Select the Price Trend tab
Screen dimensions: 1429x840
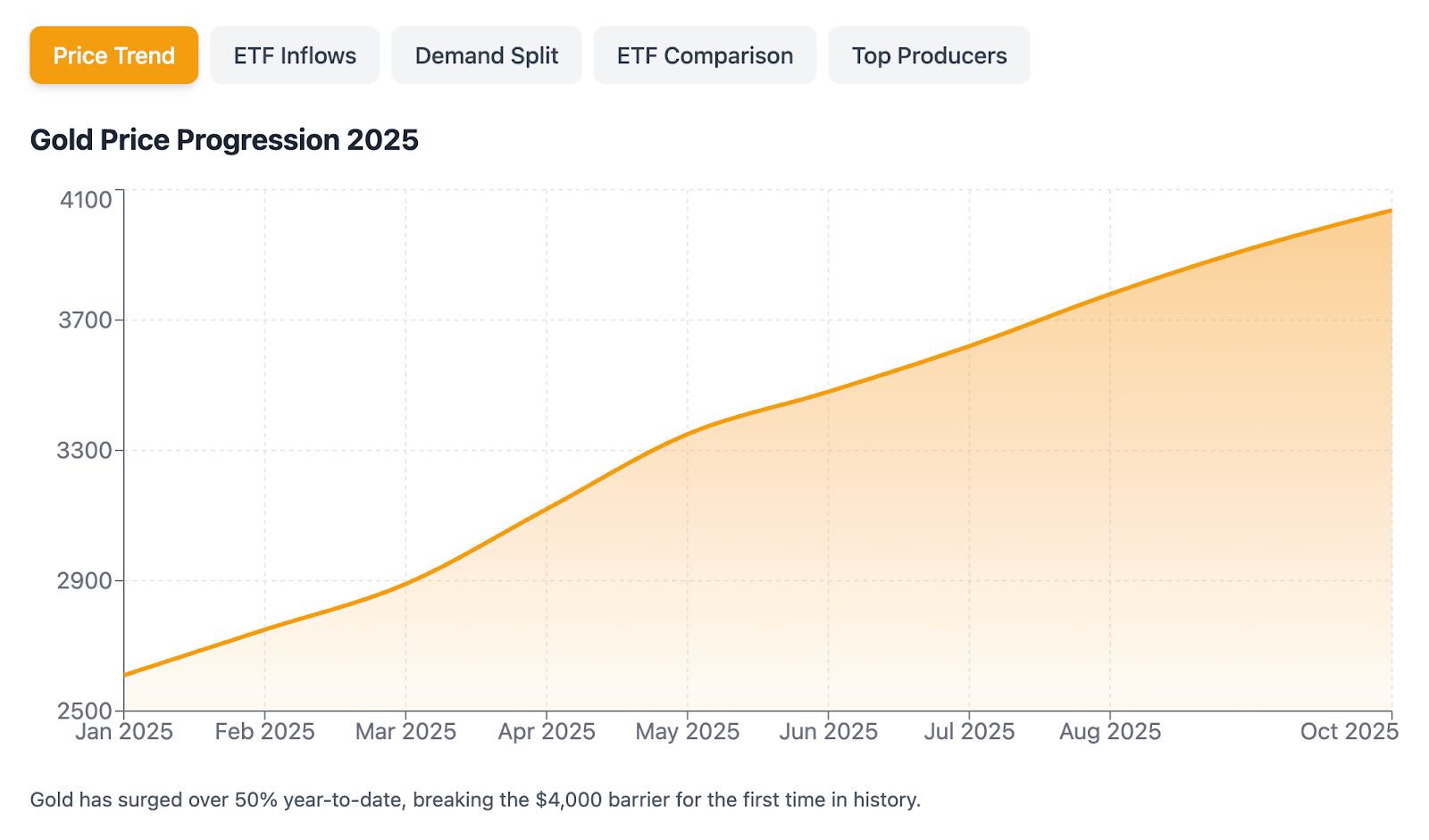point(113,55)
